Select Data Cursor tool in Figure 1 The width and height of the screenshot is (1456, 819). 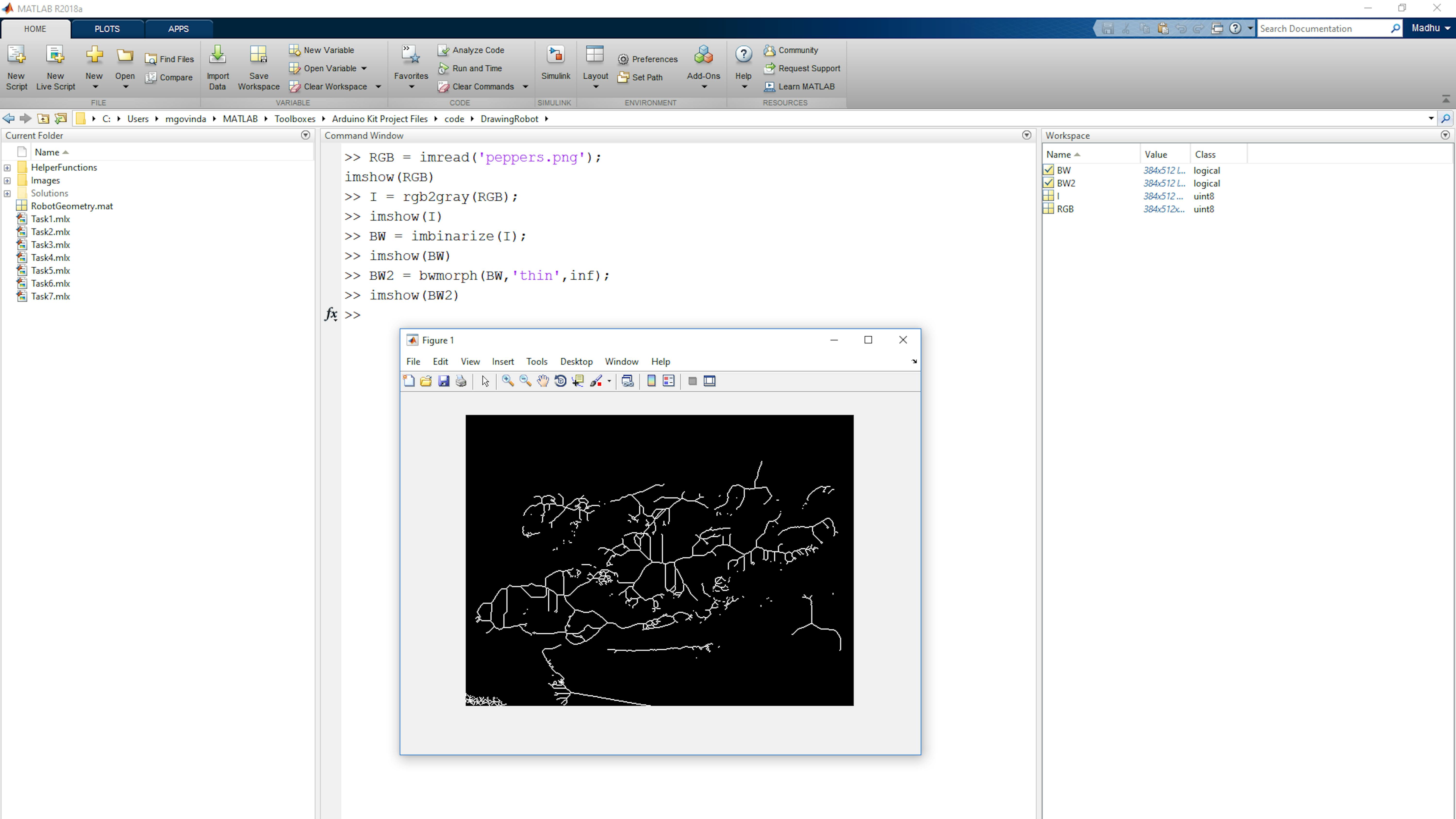(x=578, y=381)
